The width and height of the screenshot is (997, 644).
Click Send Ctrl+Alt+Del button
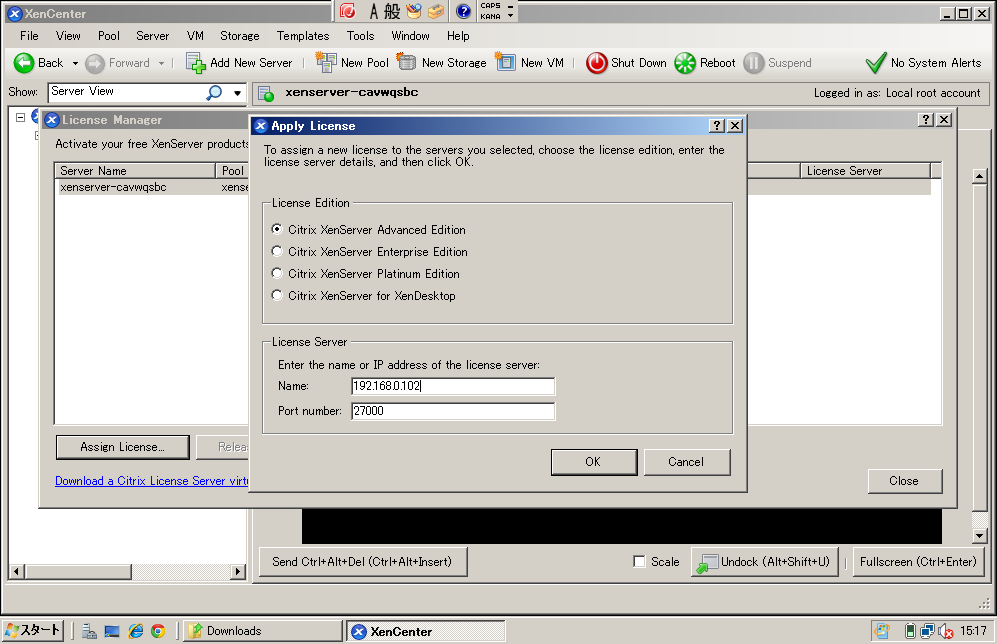click(x=362, y=562)
